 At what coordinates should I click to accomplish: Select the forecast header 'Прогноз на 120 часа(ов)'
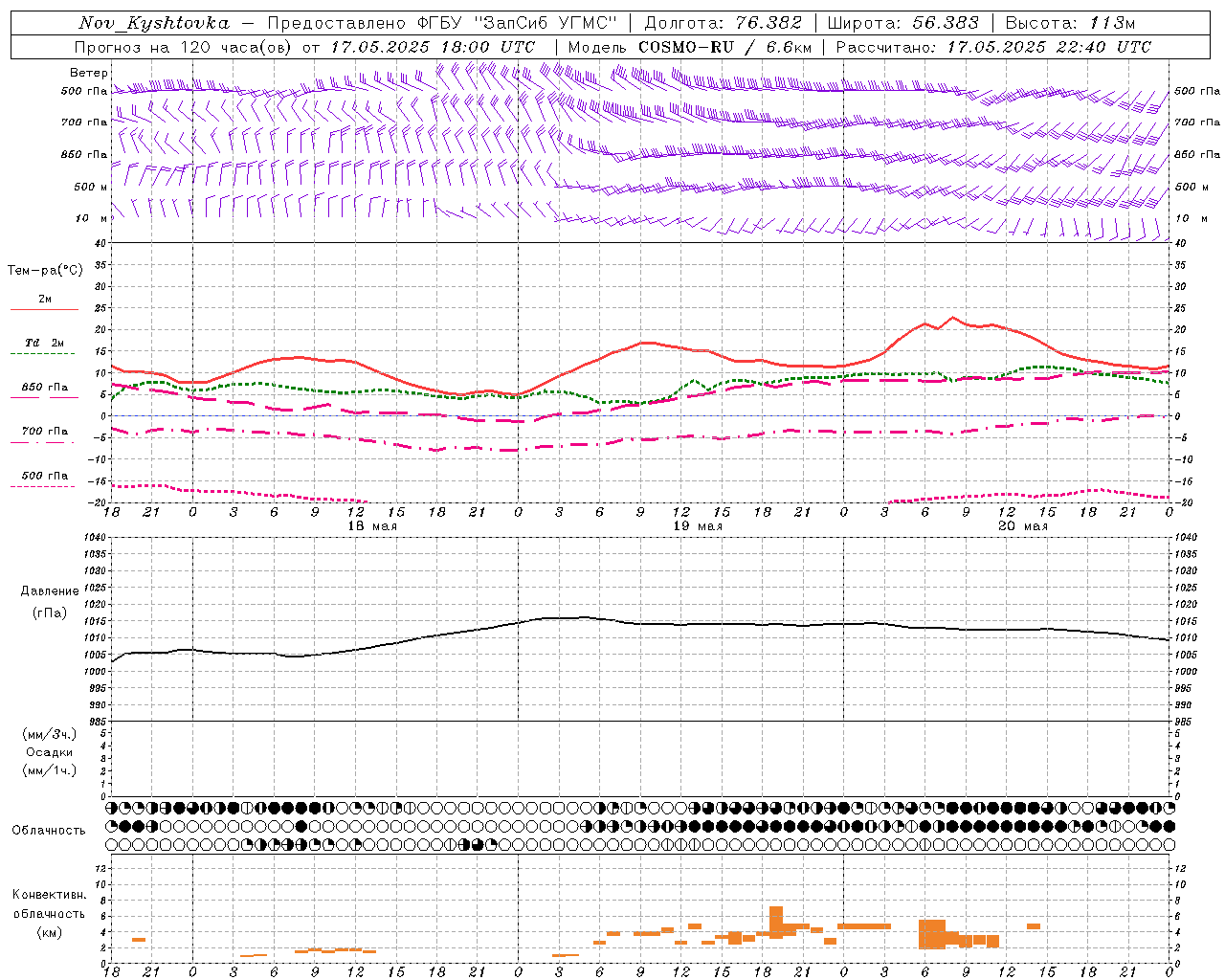[x=185, y=47]
